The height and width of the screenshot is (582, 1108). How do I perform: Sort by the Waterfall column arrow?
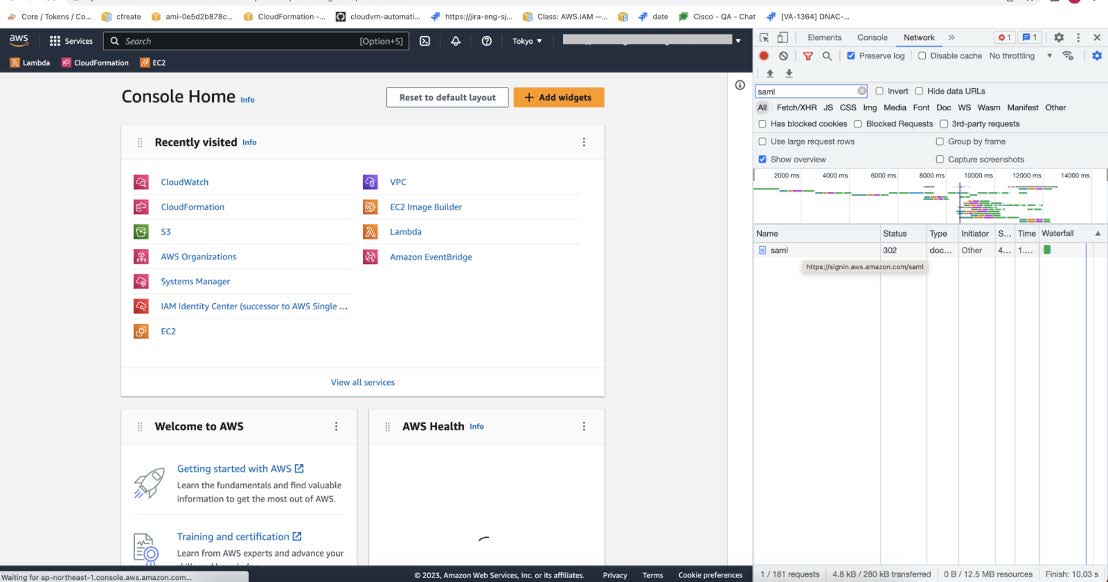[1097, 234]
